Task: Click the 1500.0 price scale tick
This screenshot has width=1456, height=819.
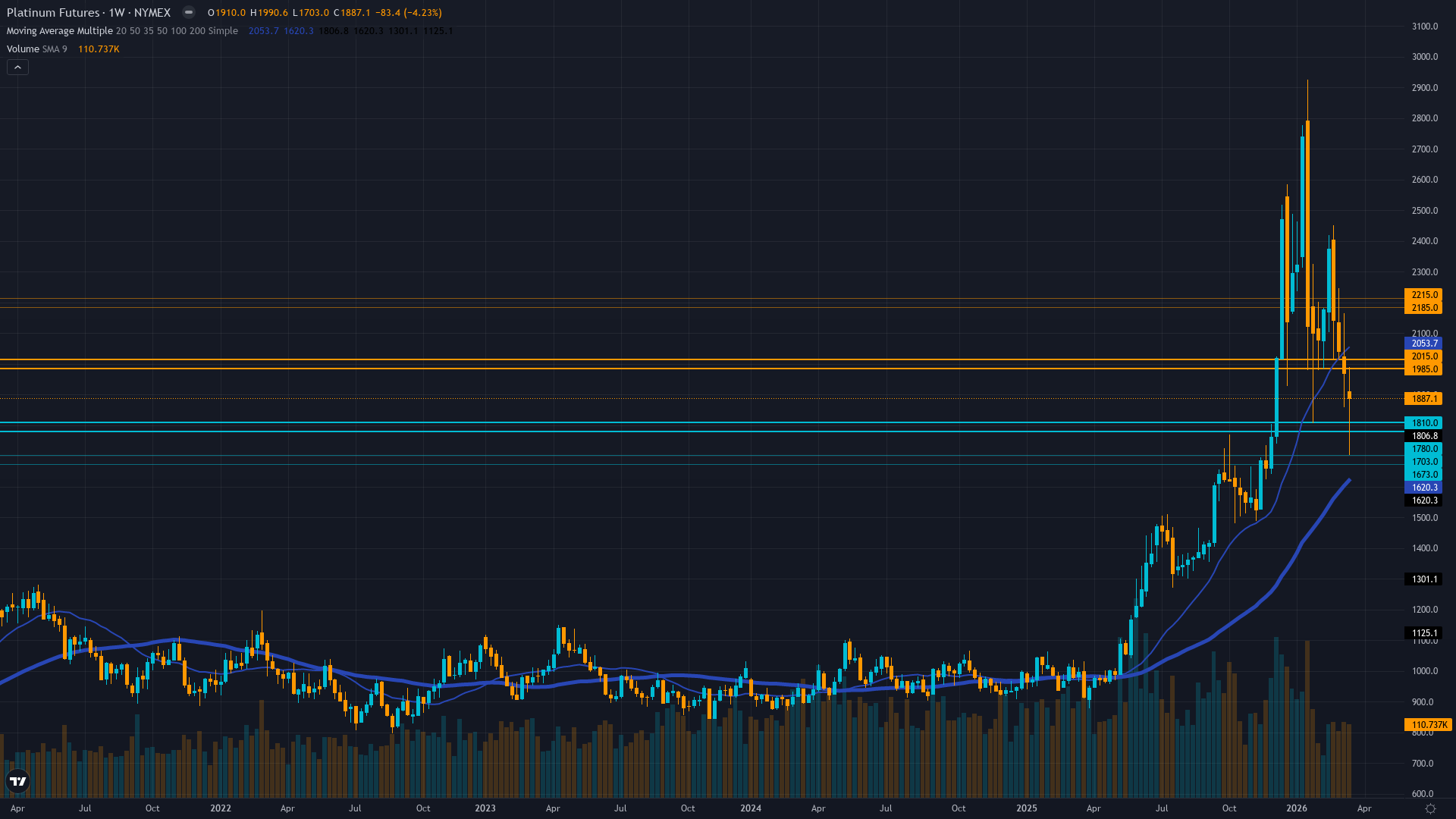Action: click(1424, 518)
